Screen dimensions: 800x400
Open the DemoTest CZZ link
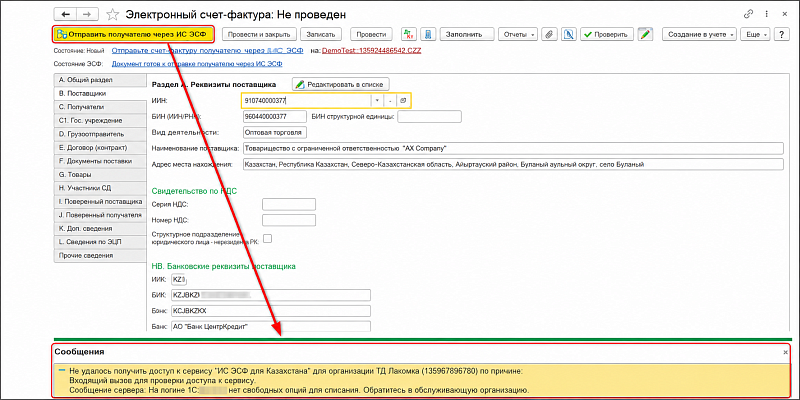(372, 51)
